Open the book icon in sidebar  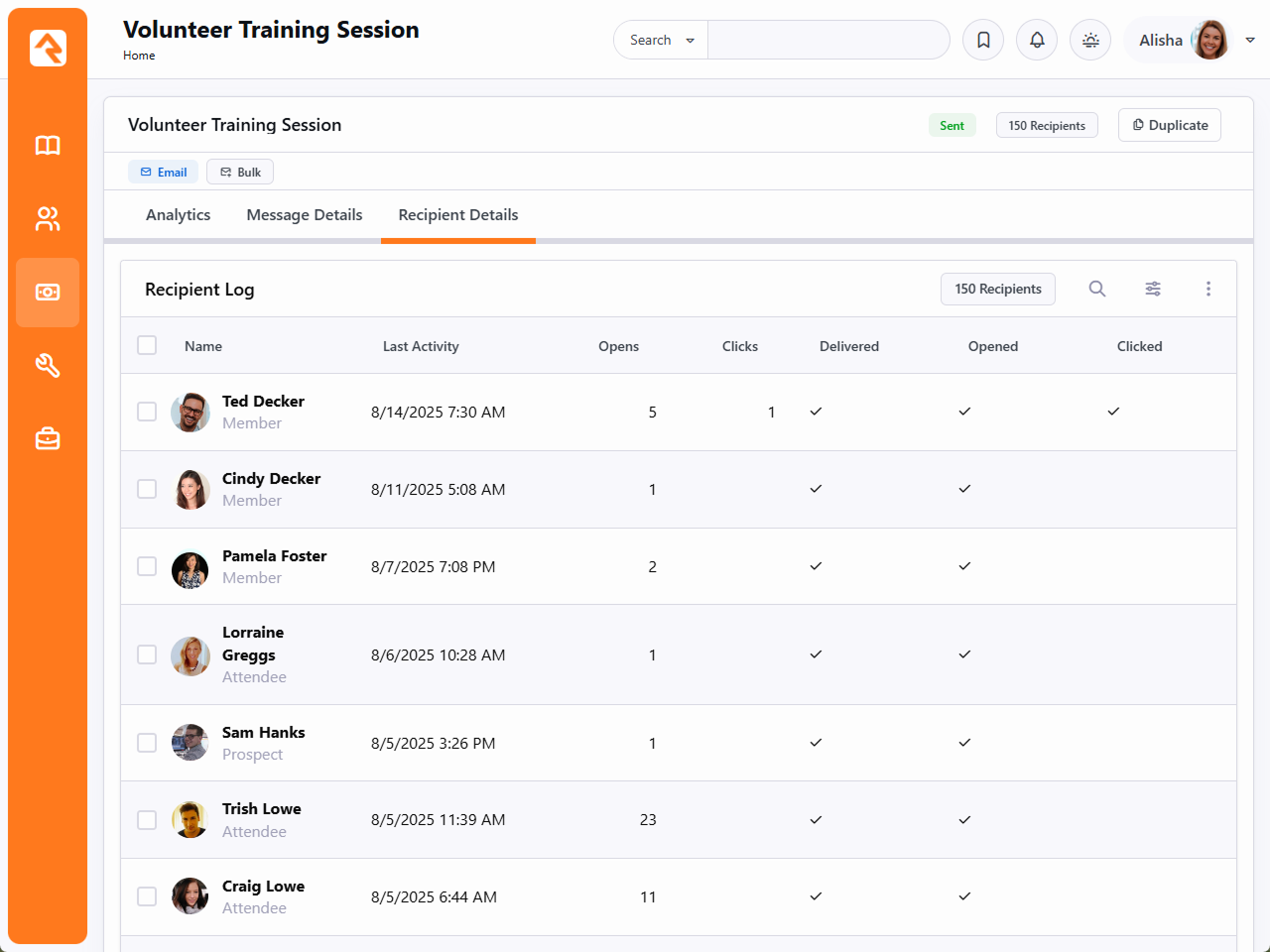click(x=48, y=146)
